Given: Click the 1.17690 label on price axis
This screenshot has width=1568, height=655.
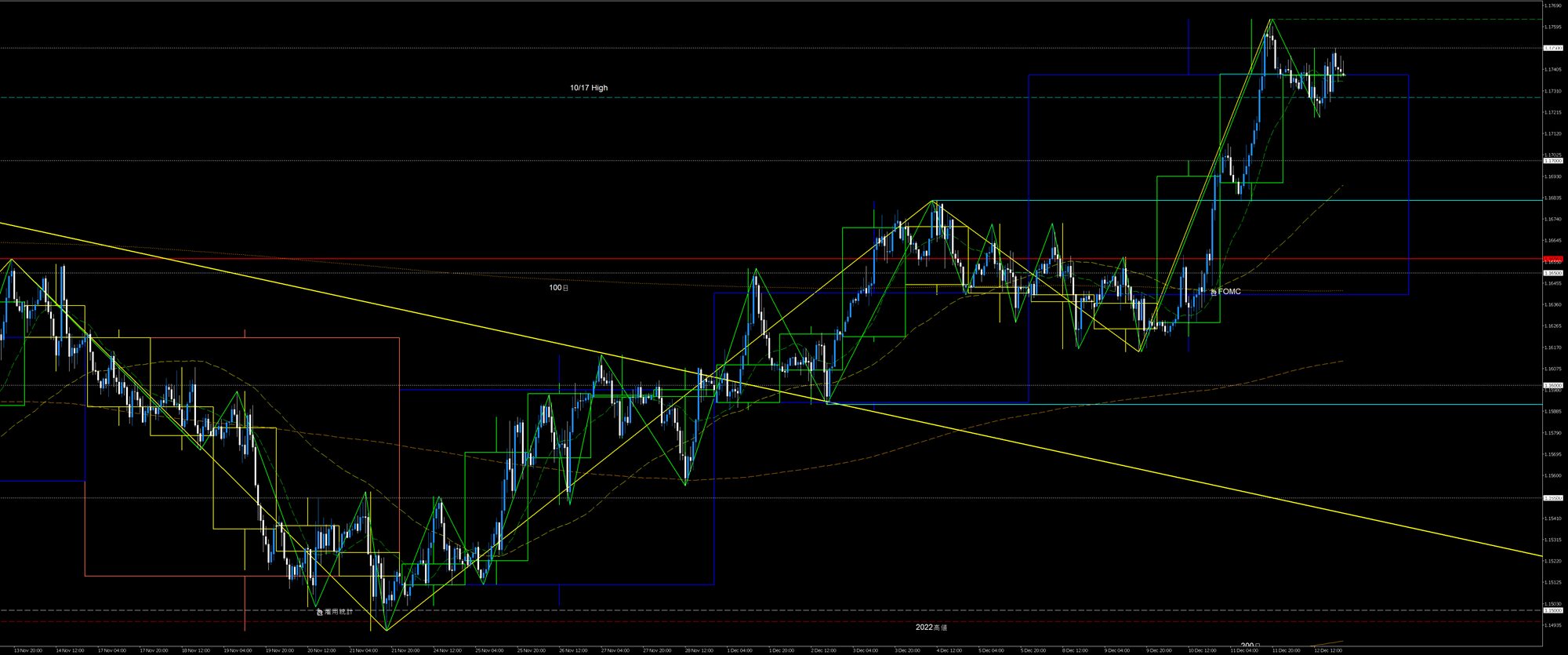Looking at the screenshot, I should (x=1553, y=5).
